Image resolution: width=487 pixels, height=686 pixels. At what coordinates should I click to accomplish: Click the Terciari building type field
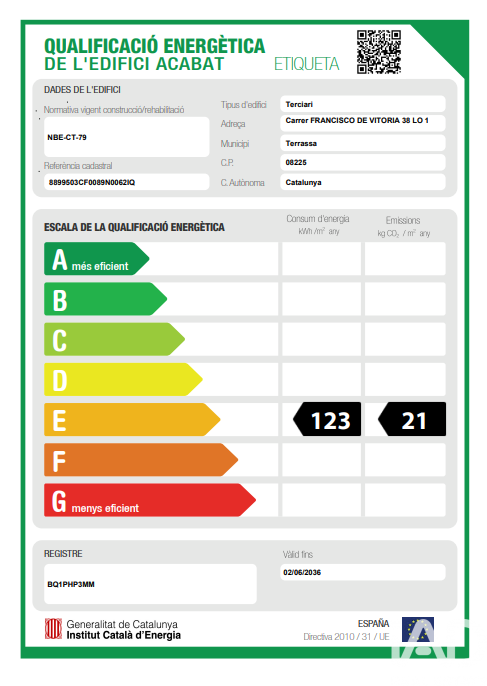click(363, 104)
